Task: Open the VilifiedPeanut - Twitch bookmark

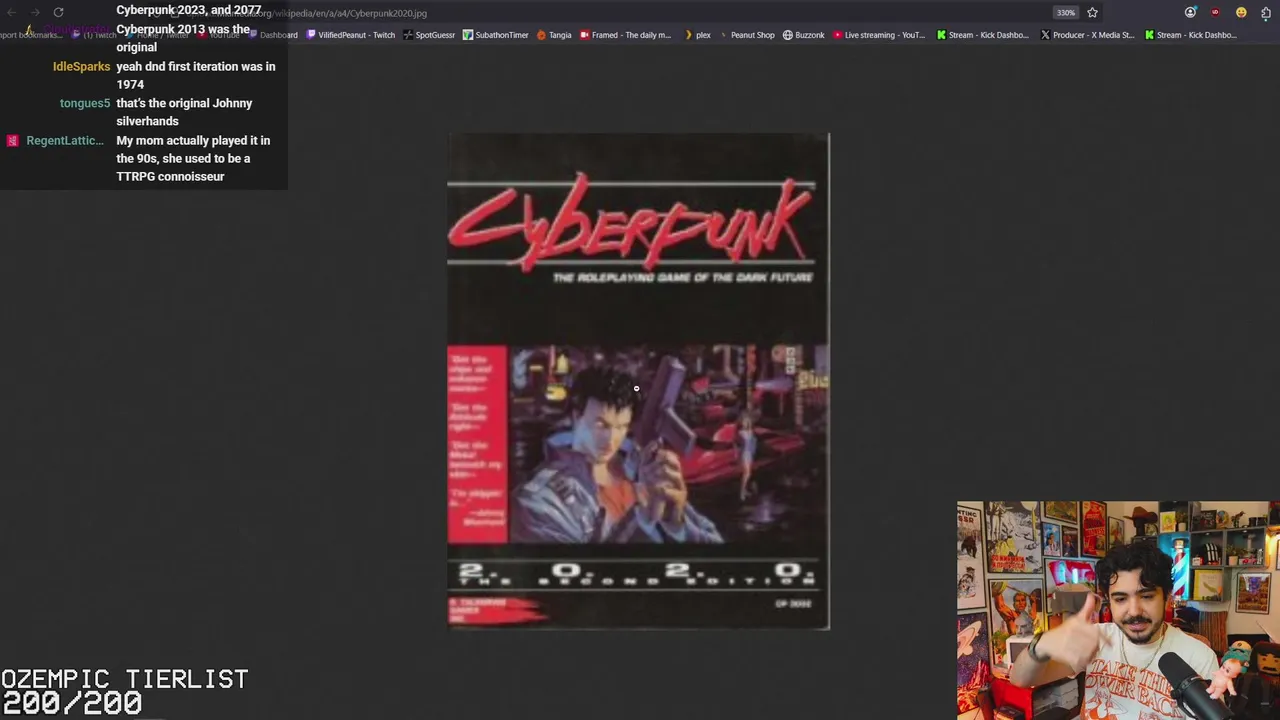Action: [351, 35]
